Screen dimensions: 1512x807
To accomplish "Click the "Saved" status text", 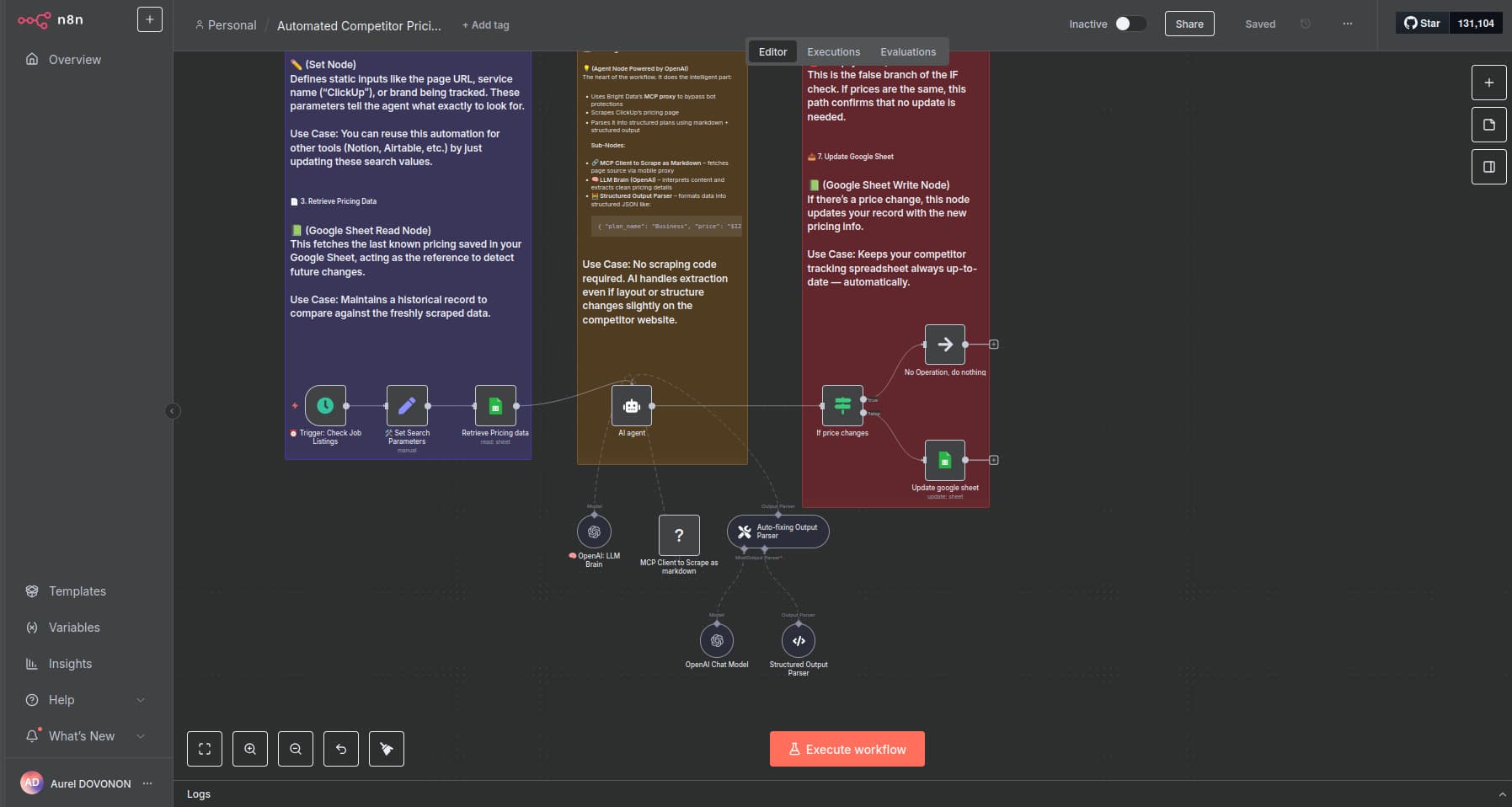I will coord(1260,24).
